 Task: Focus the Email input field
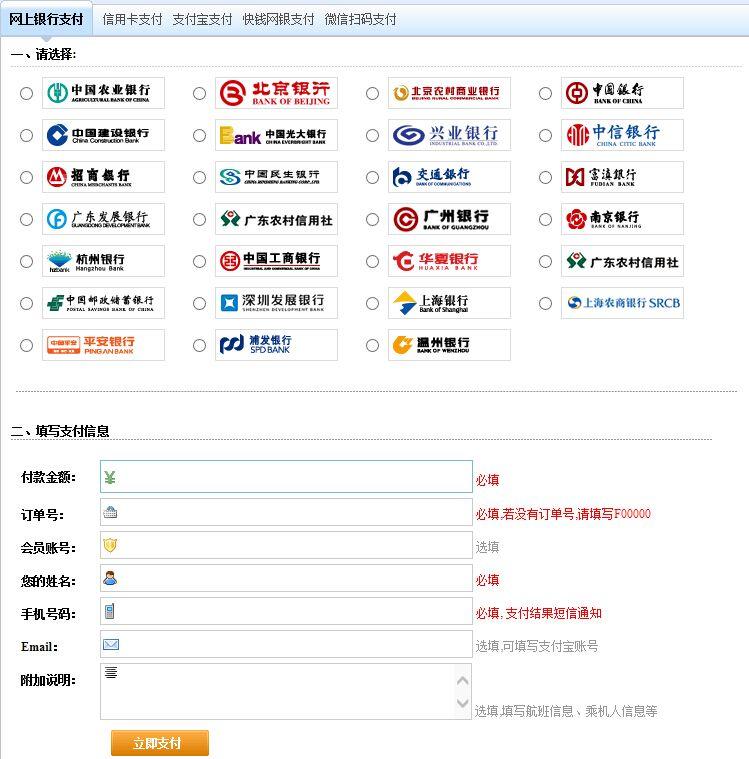pos(286,644)
